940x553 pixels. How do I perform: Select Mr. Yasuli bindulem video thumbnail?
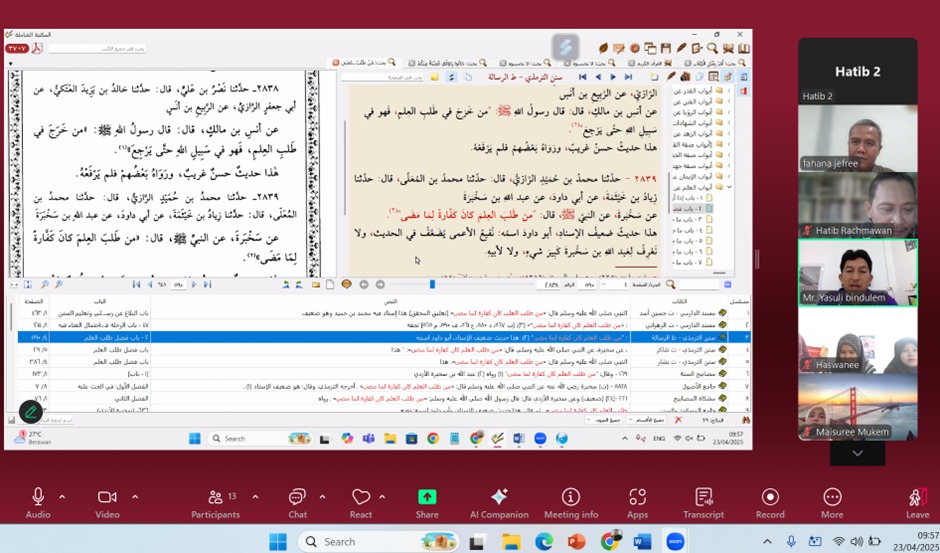[x=857, y=272]
